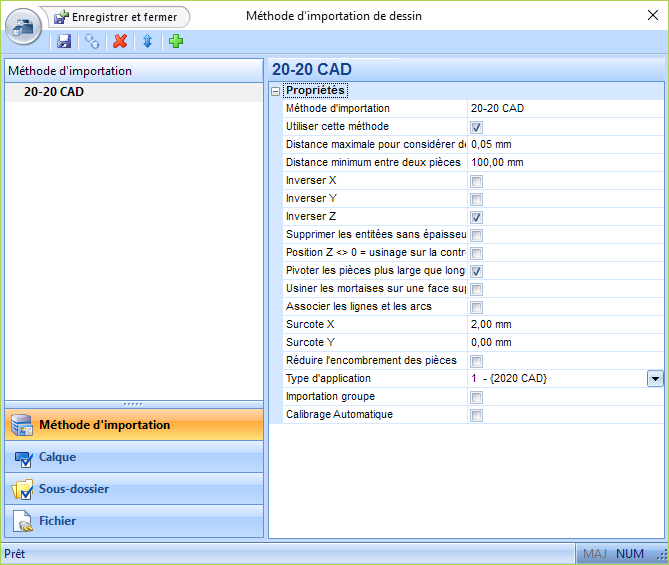
Task: Click the save floppy disk icon
Action: click(x=64, y=42)
